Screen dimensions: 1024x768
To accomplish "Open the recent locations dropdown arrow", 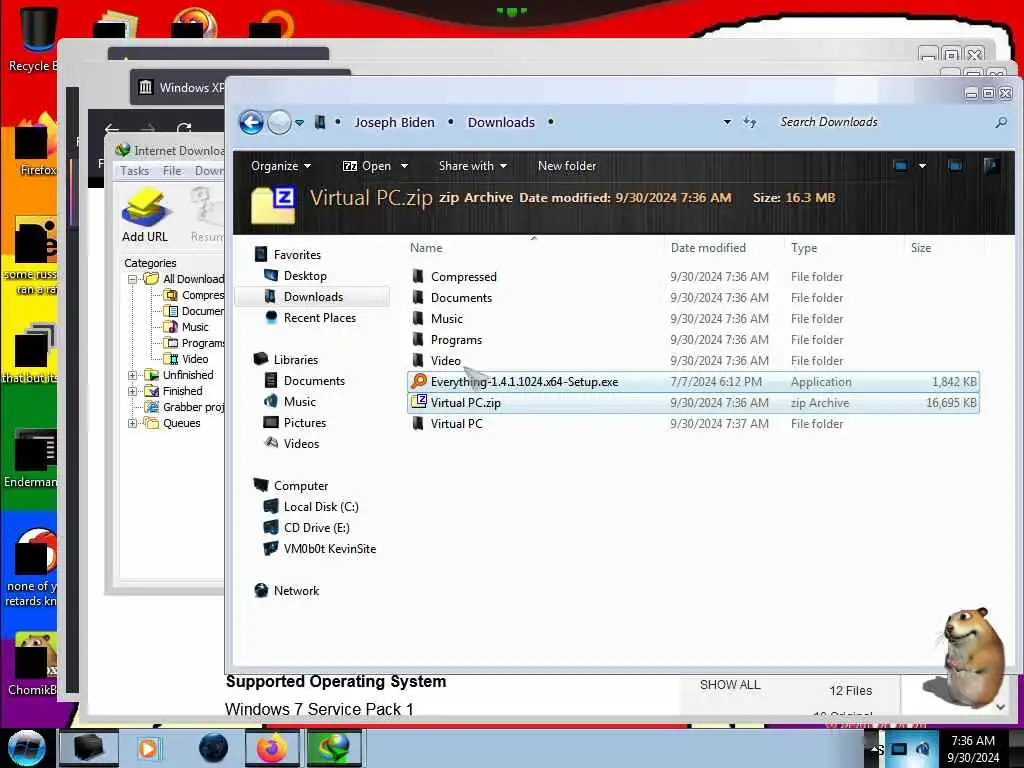I will click(x=299, y=123).
